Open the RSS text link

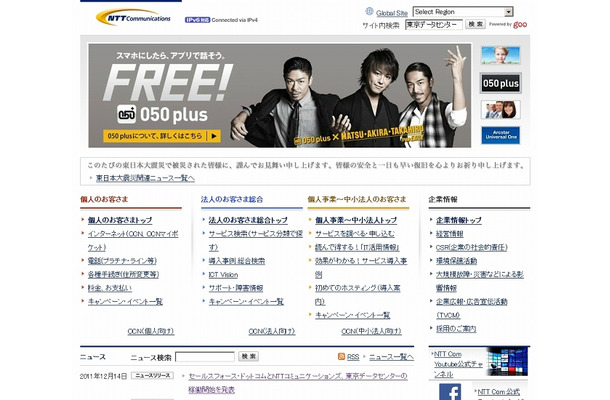[x=353, y=357]
